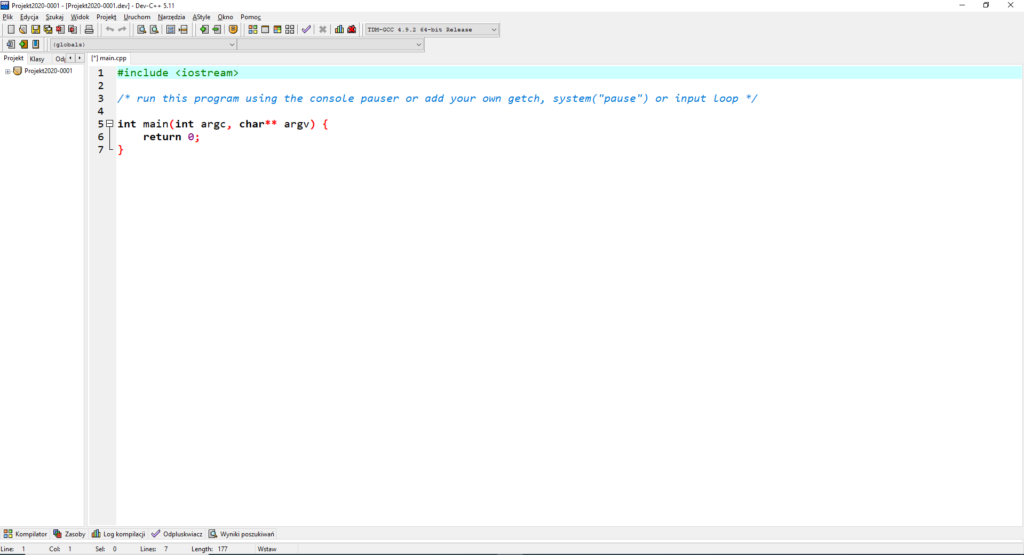Open the Uruchom menu
This screenshot has height=555, width=1024.
click(137, 17)
